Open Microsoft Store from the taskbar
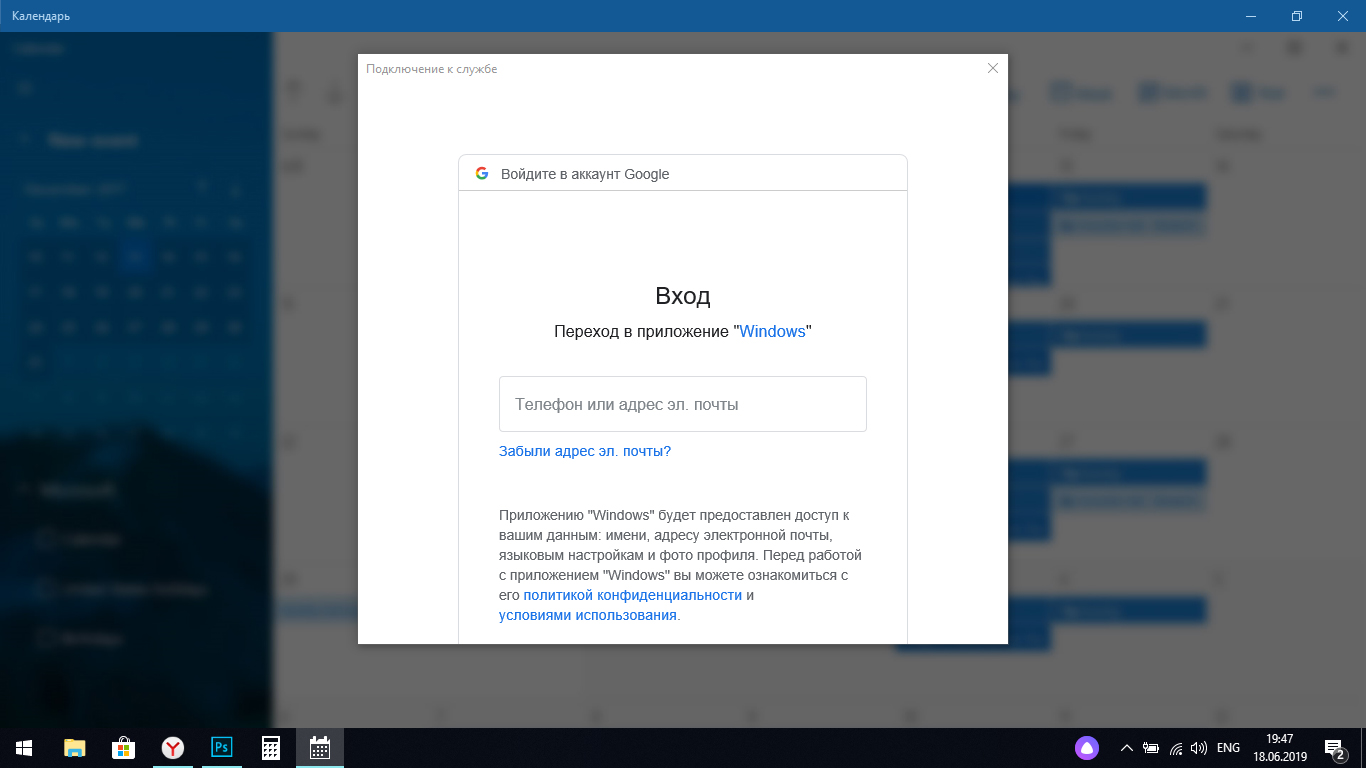Screen dimensions: 1366x768 (x=124, y=748)
